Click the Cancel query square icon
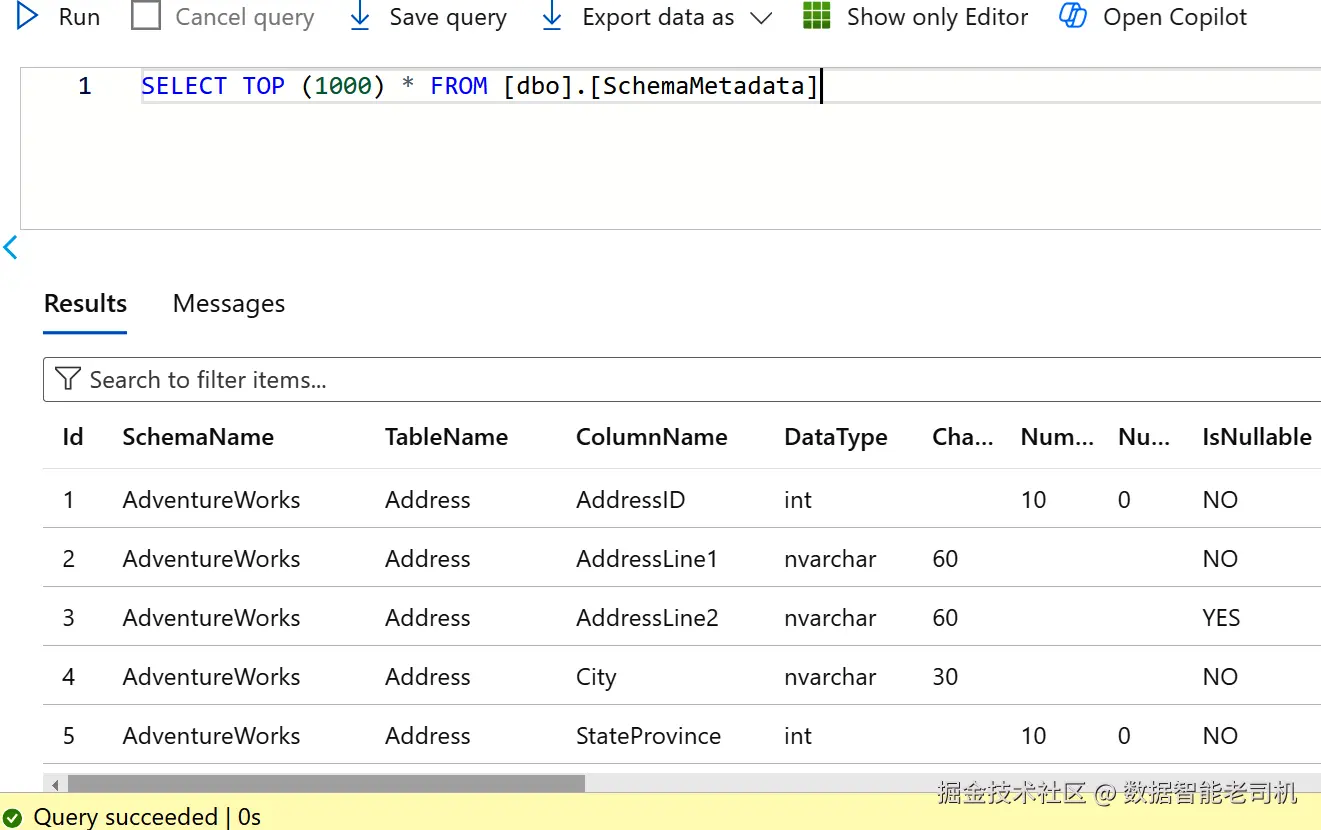Screen dimensions: 1321x830 146,16
